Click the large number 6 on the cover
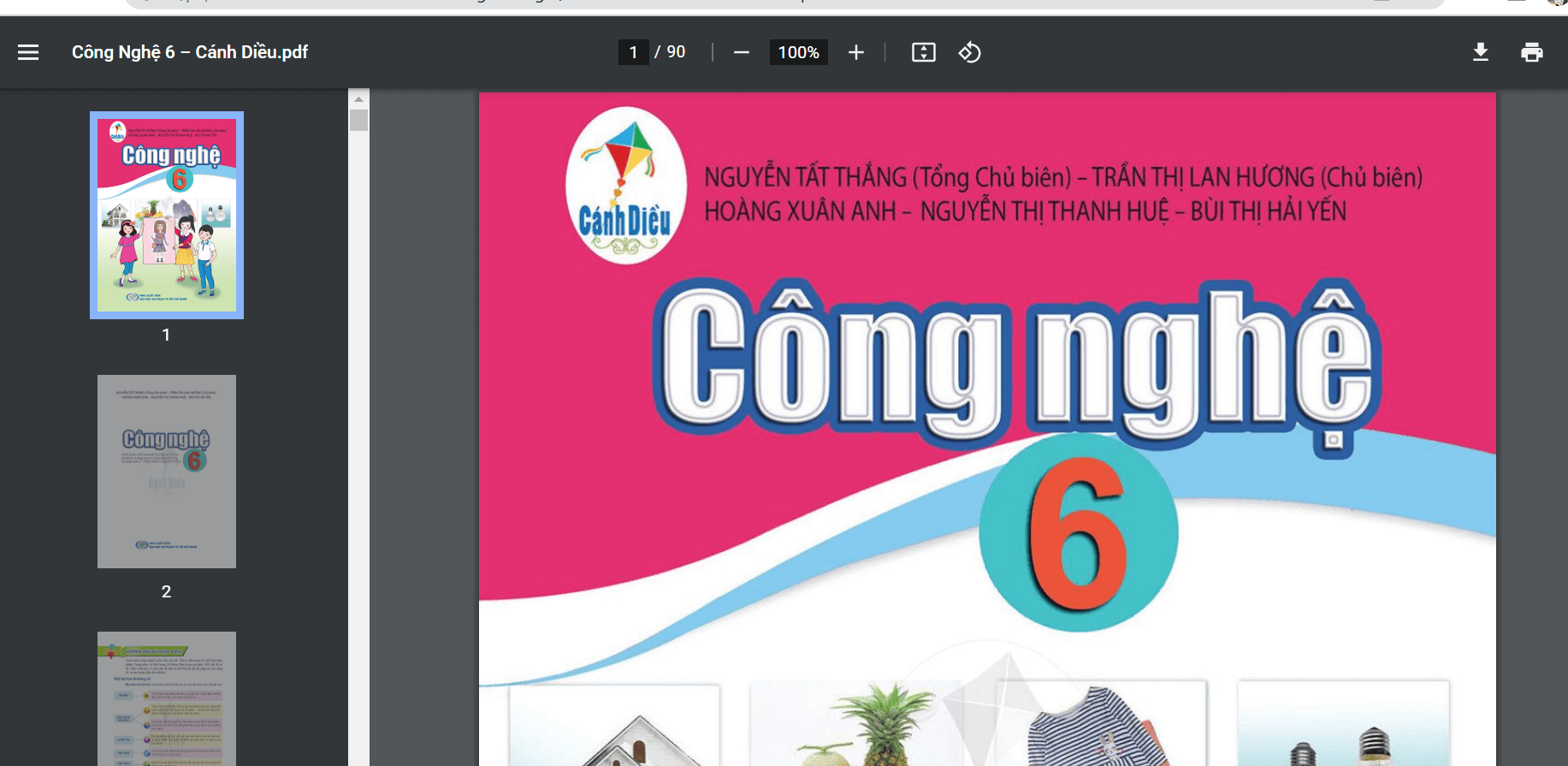Screen dimensions: 1568x766 tap(1078, 532)
